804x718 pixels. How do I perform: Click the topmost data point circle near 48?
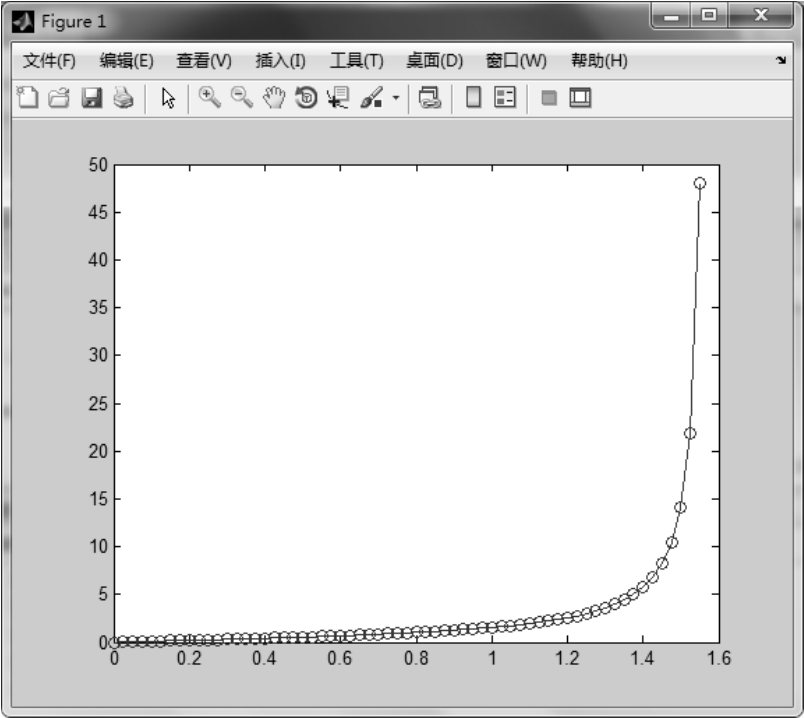coord(699,183)
